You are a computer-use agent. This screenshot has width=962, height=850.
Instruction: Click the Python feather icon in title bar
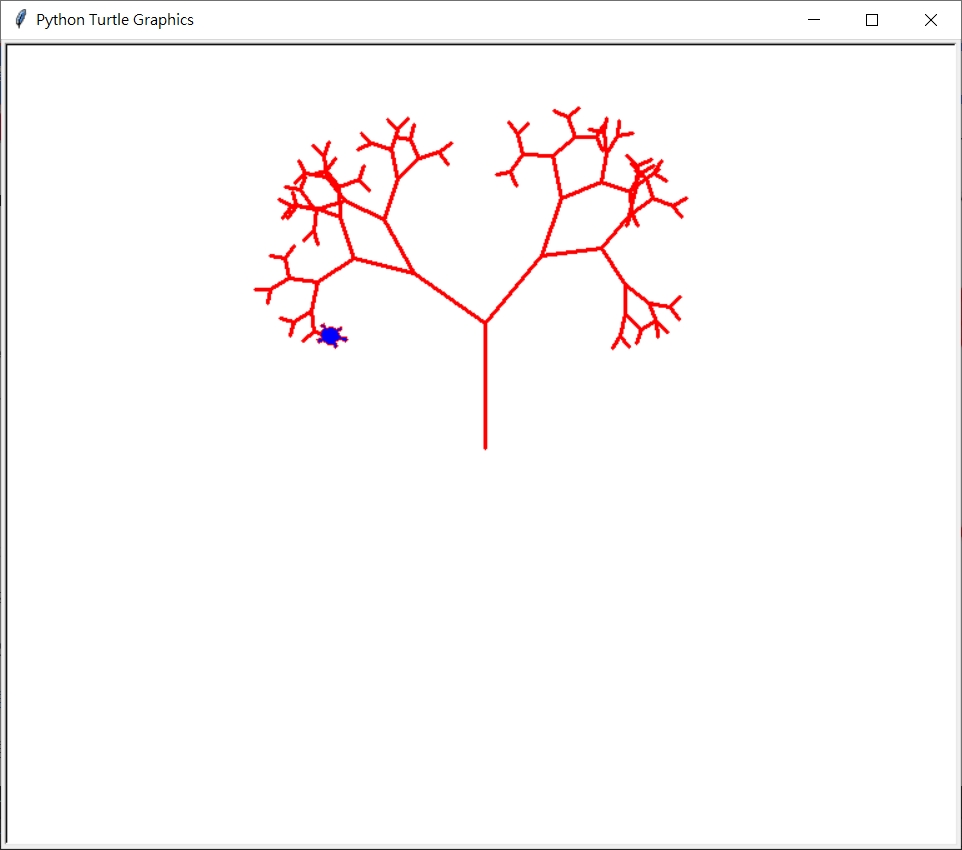[19, 19]
